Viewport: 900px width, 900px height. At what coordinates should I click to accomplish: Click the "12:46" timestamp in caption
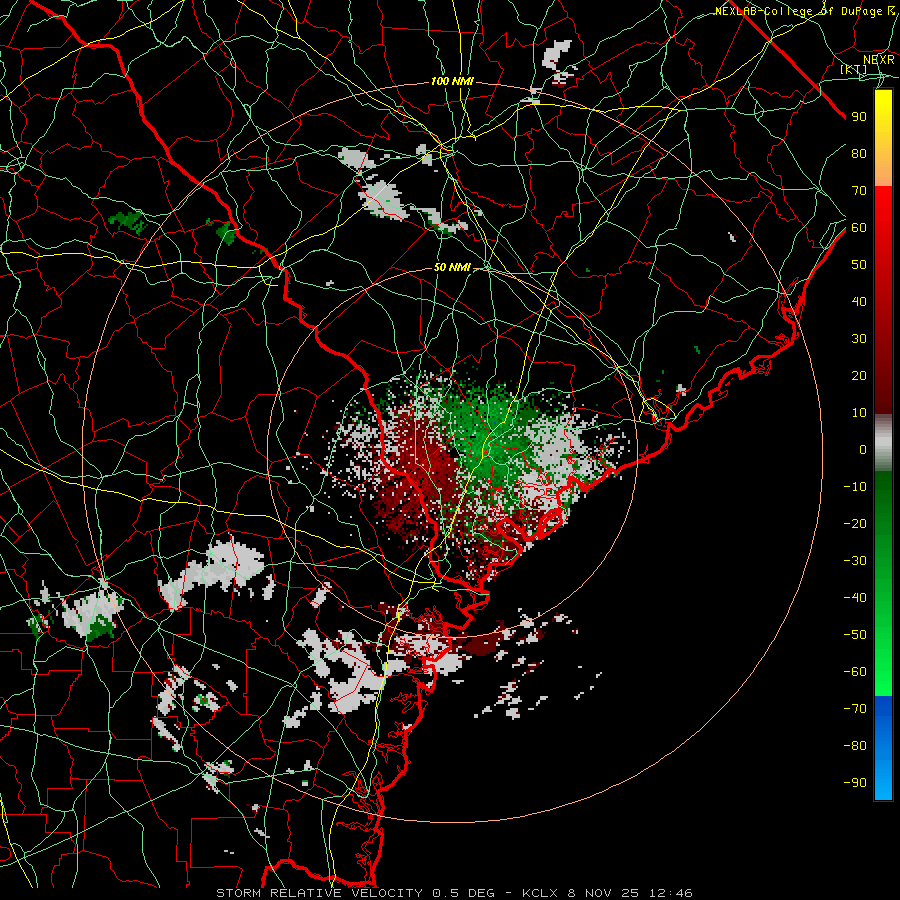point(670,893)
